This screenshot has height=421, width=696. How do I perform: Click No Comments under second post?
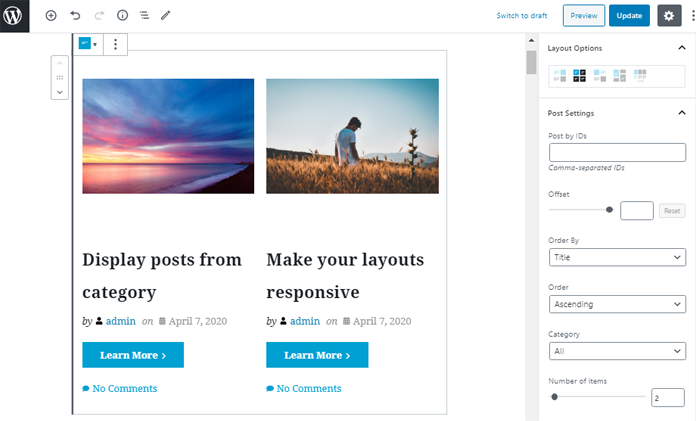pyautogui.click(x=304, y=389)
